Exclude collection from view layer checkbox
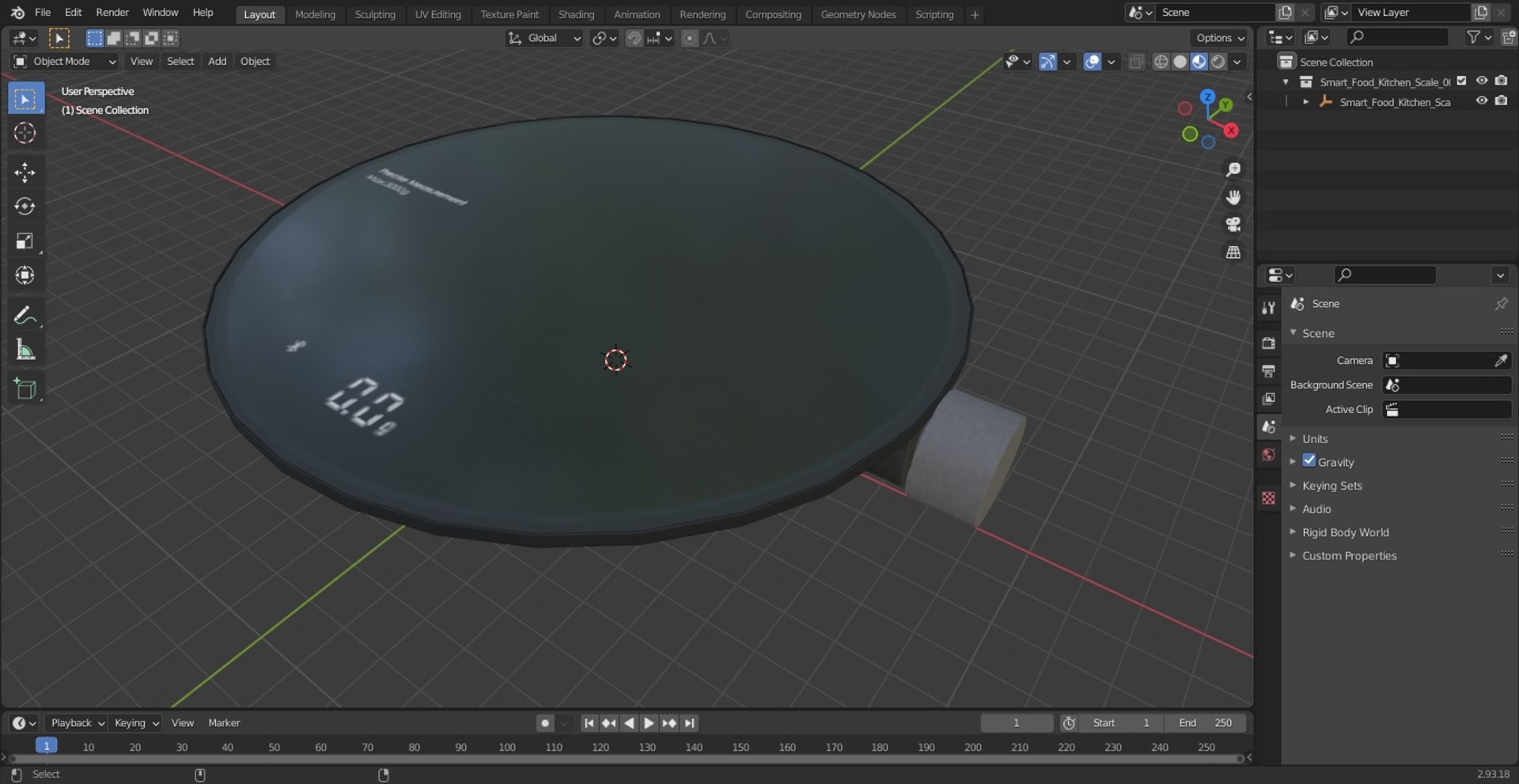This screenshot has height=784, width=1519. [x=1461, y=81]
